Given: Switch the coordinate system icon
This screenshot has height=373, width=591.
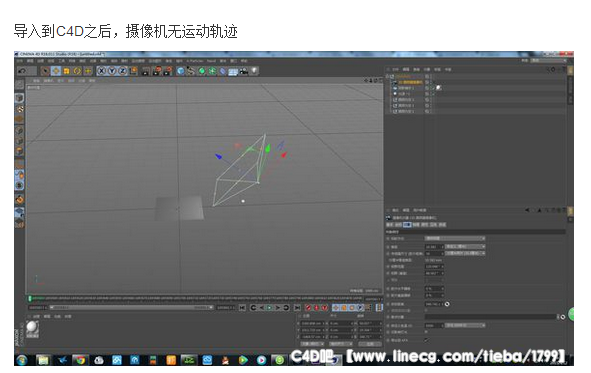Looking at the screenshot, I should [x=133, y=71].
